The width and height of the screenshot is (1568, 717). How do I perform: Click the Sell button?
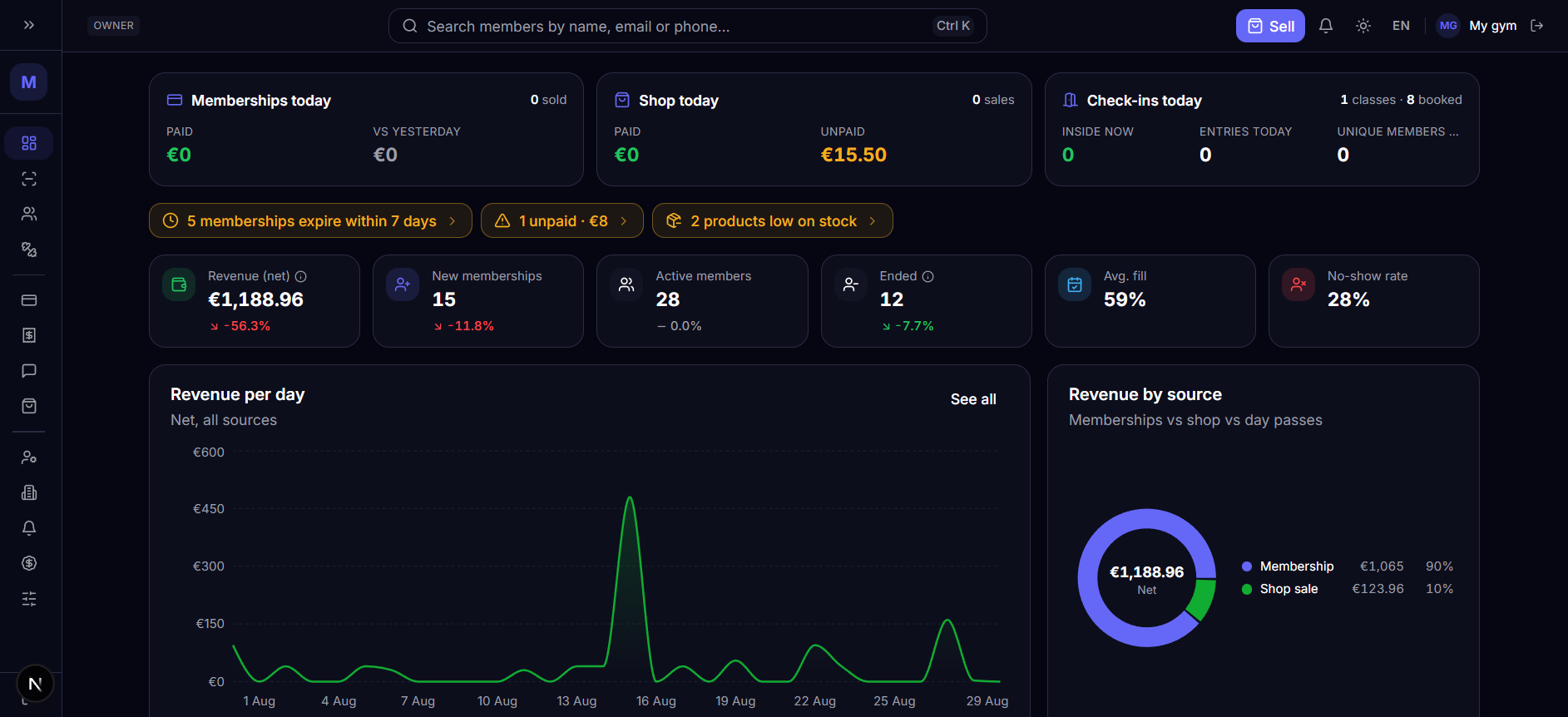pos(1270,26)
